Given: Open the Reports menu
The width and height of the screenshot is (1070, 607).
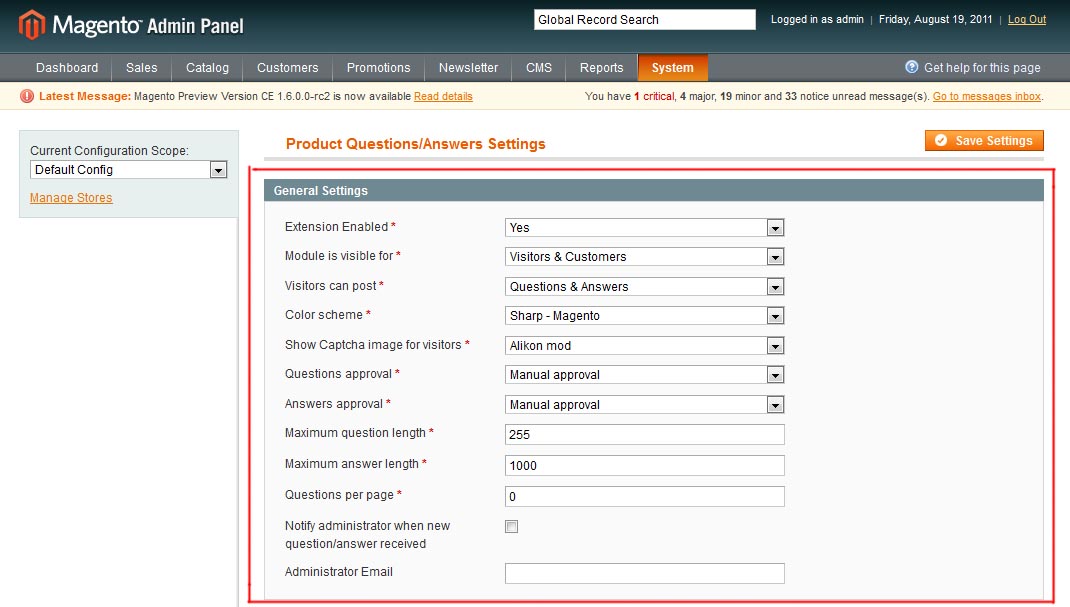Looking at the screenshot, I should [x=601, y=68].
